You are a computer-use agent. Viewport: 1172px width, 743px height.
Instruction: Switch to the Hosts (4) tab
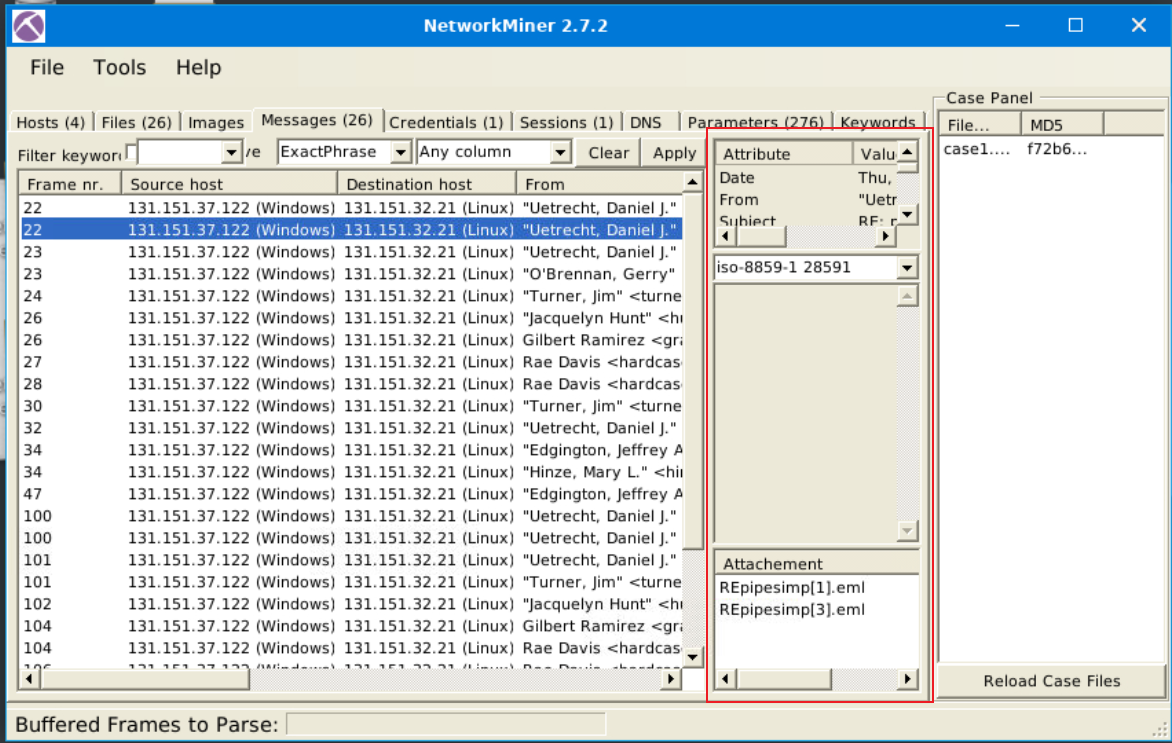click(x=51, y=123)
